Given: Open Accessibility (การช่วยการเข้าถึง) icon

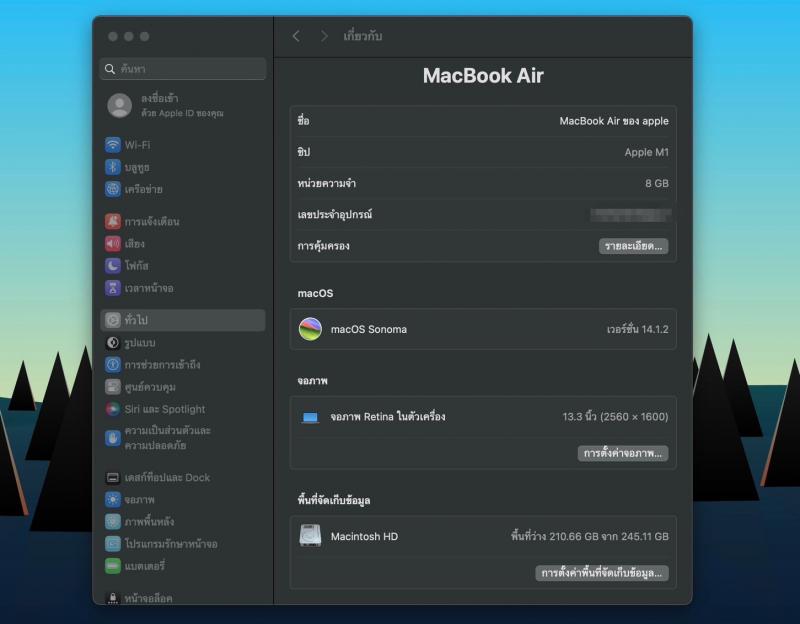Looking at the screenshot, I should (x=113, y=364).
